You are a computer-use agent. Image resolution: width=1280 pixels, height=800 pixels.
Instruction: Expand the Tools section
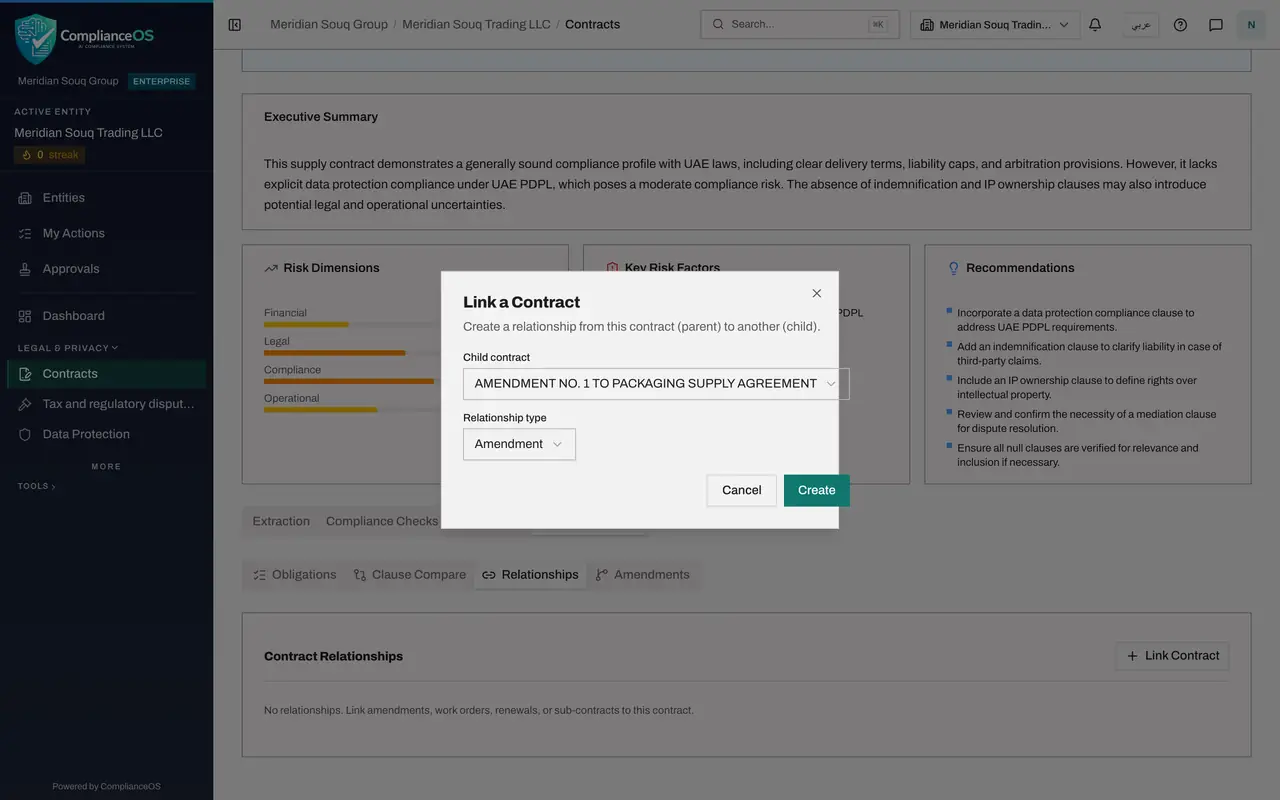[x=36, y=486]
